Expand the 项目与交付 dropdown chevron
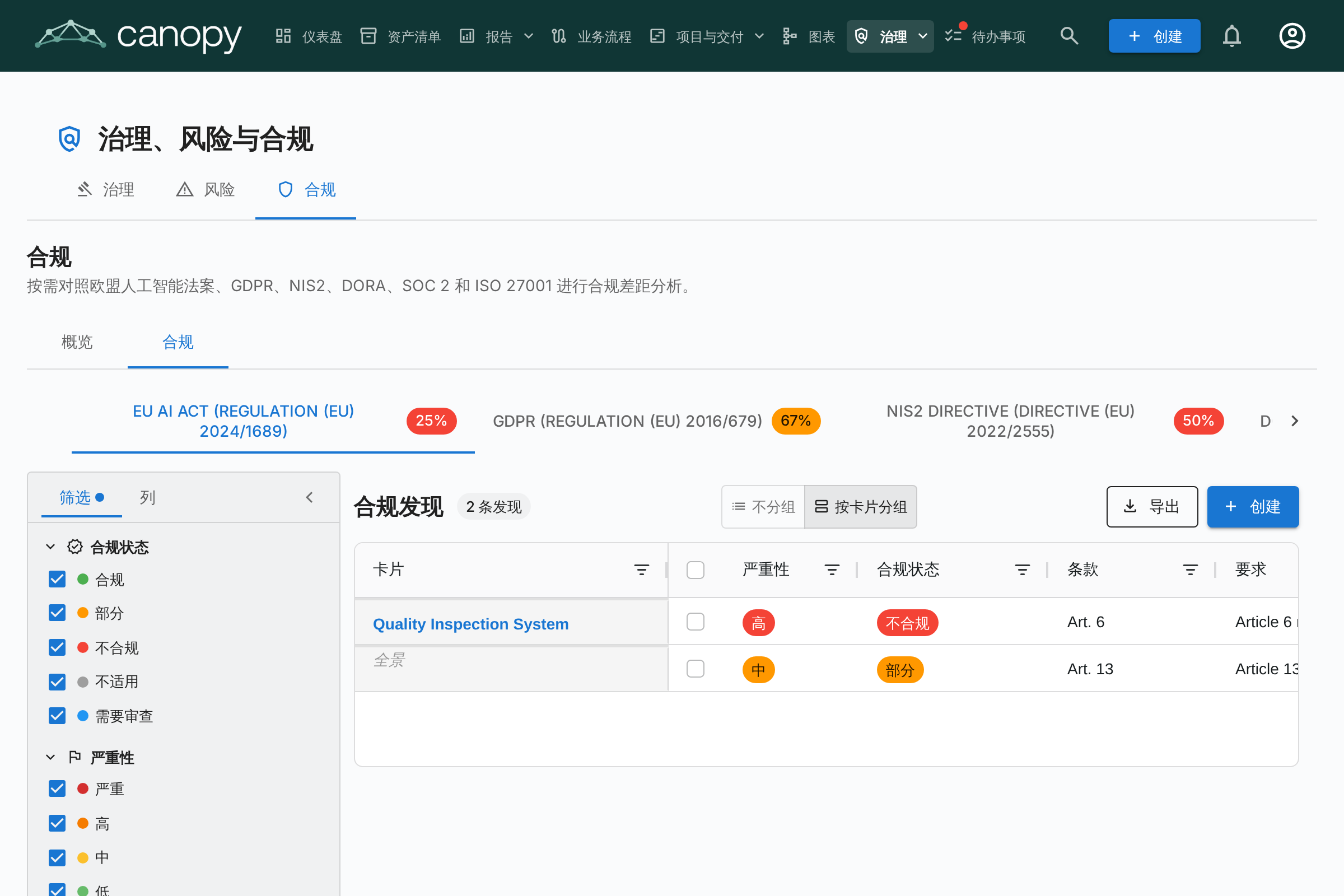 (759, 36)
